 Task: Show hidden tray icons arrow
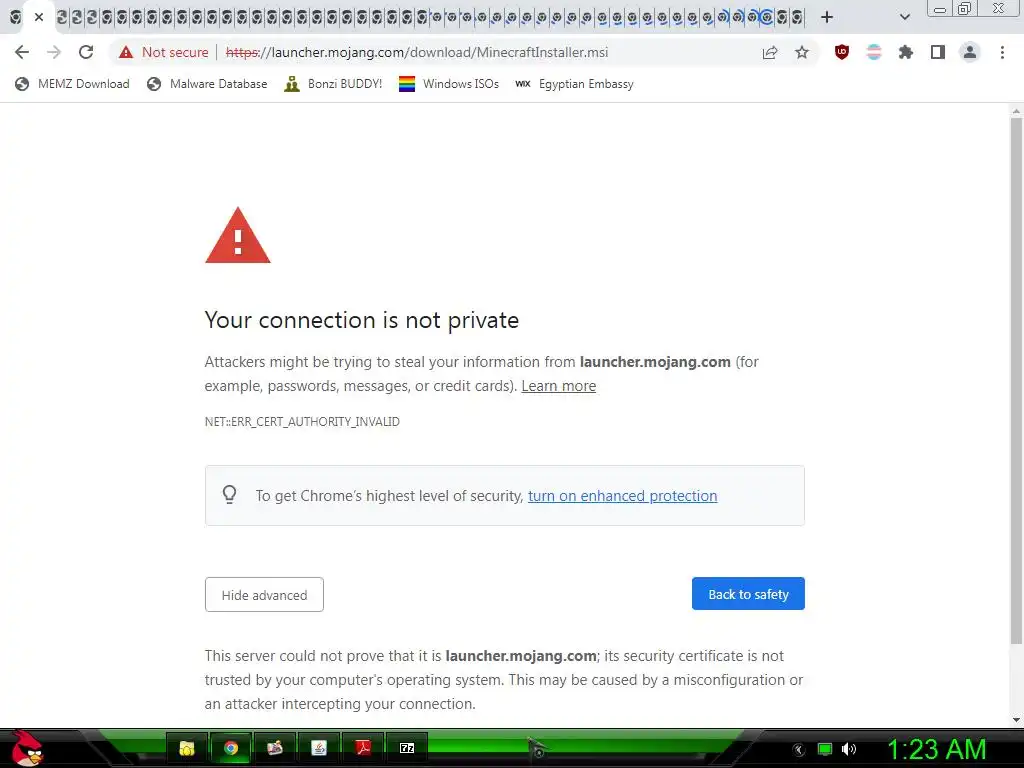pos(799,750)
